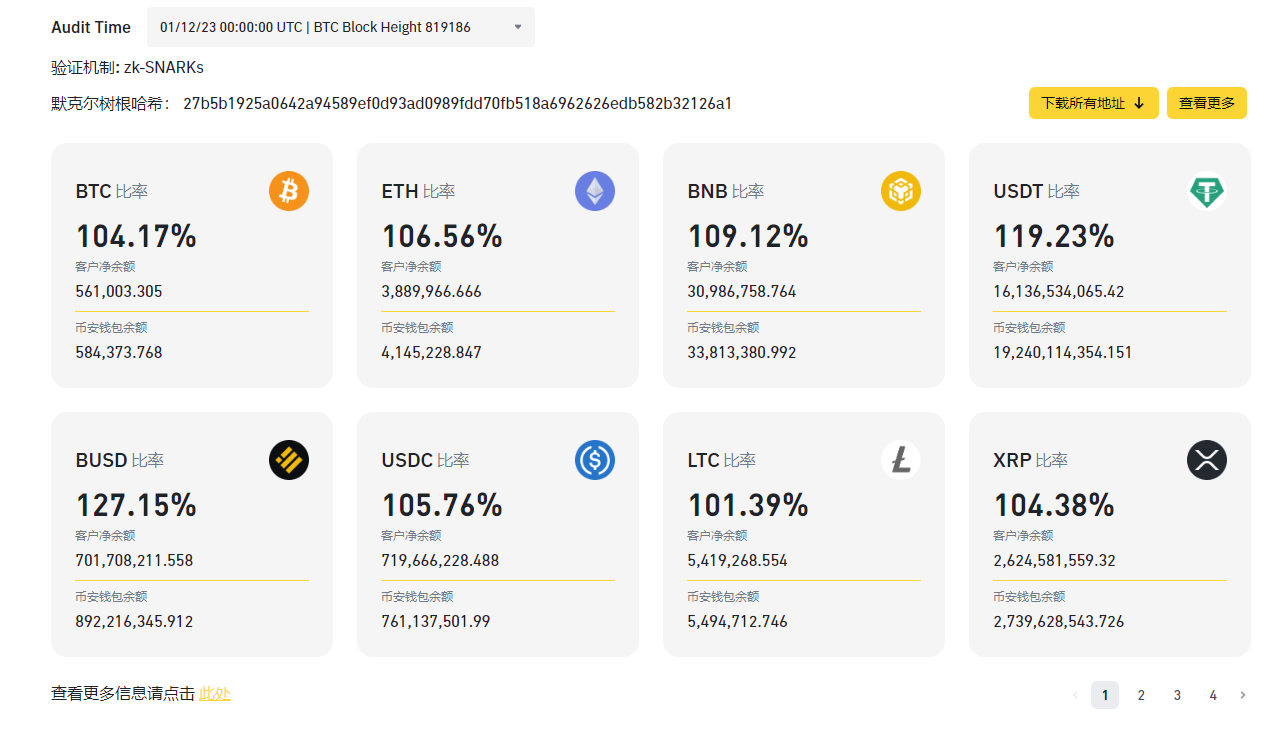Click the BNB yellow coin icon

click(901, 191)
